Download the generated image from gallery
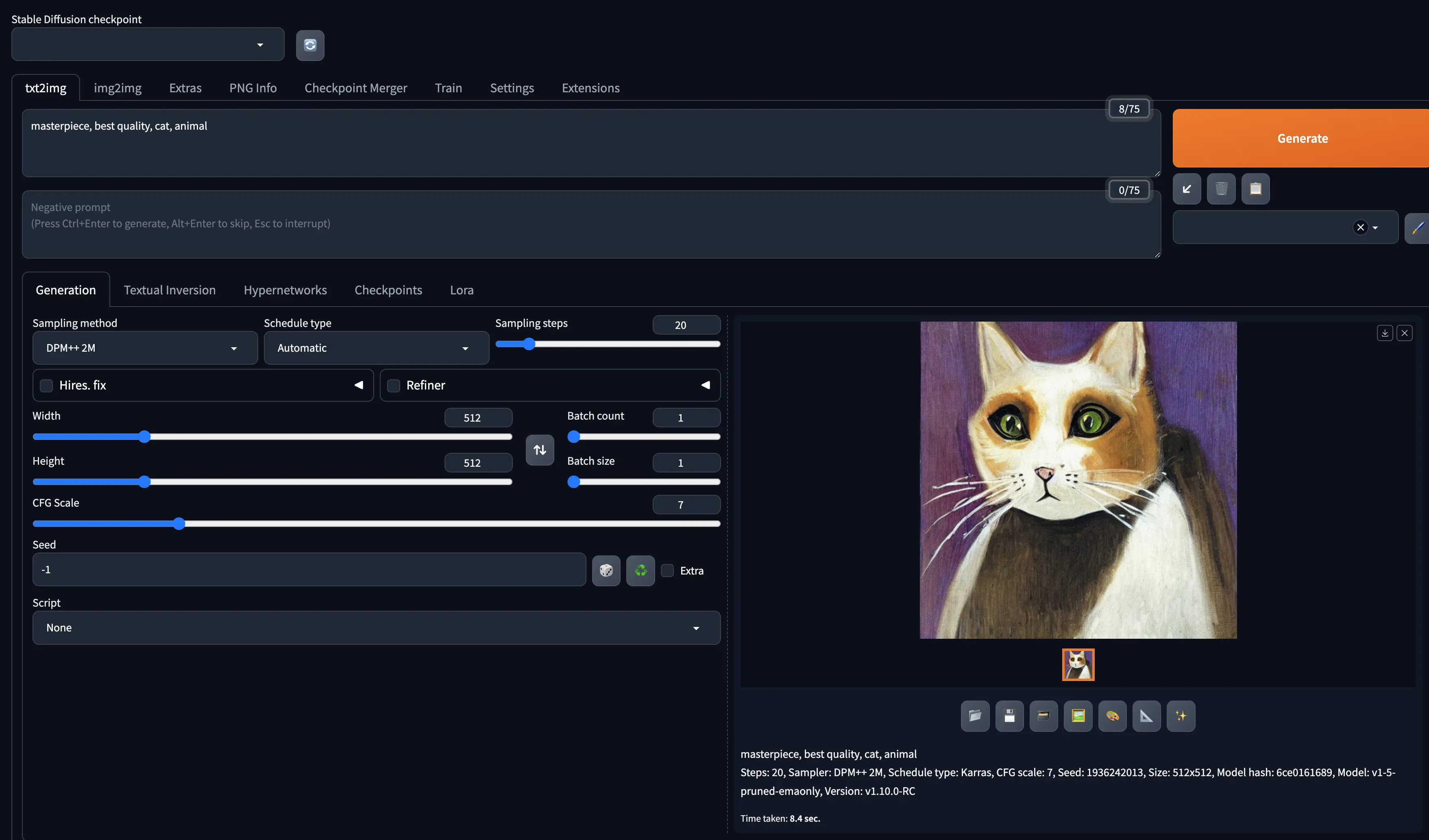 1385,333
